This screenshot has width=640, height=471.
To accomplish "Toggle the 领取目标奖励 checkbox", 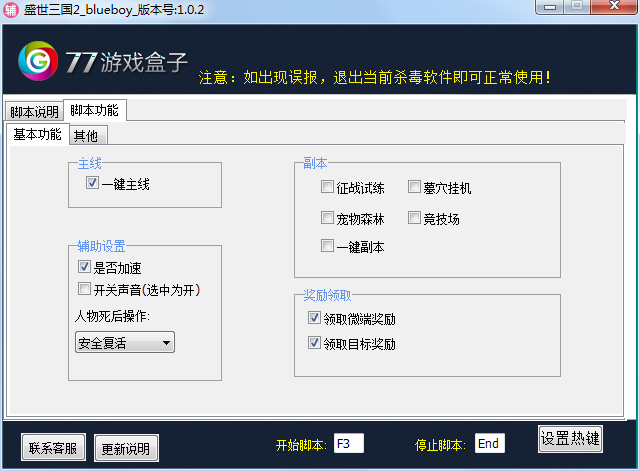I will tap(314, 344).
